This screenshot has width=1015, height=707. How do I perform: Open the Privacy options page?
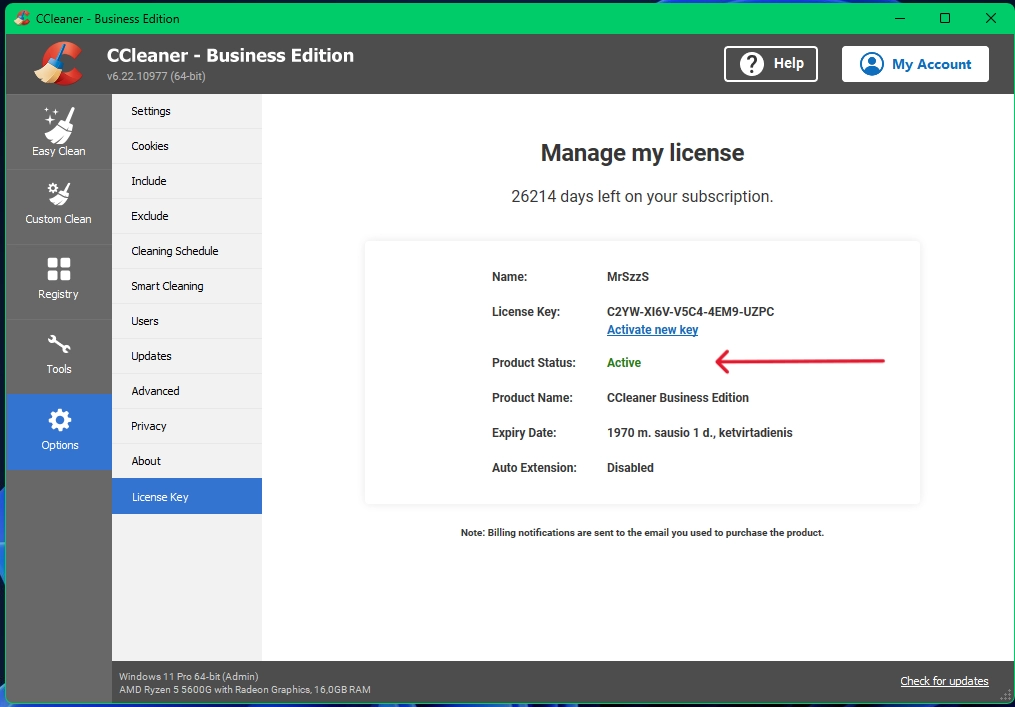pyautogui.click(x=187, y=426)
